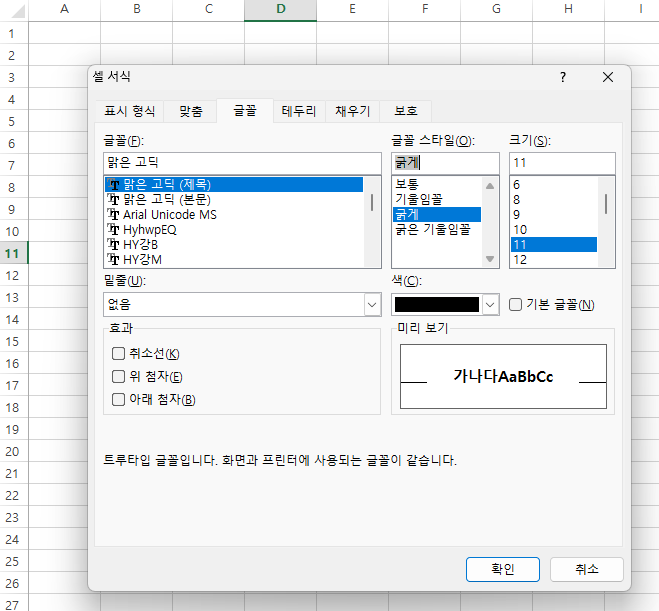The width and height of the screenshot is (659, 611).
Task: Enable the 위 첨자 checkbox
Action: (119, 377)
